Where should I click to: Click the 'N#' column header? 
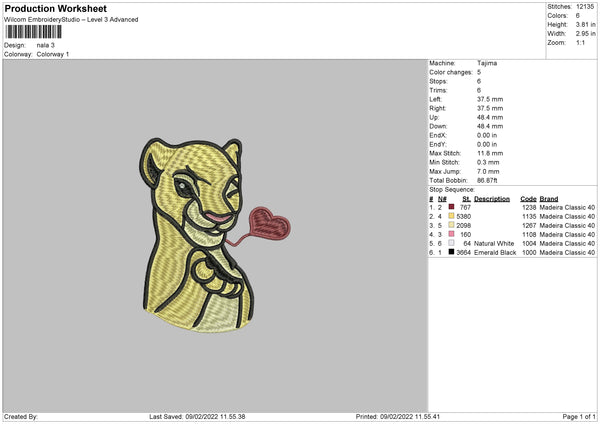point(442,199)
